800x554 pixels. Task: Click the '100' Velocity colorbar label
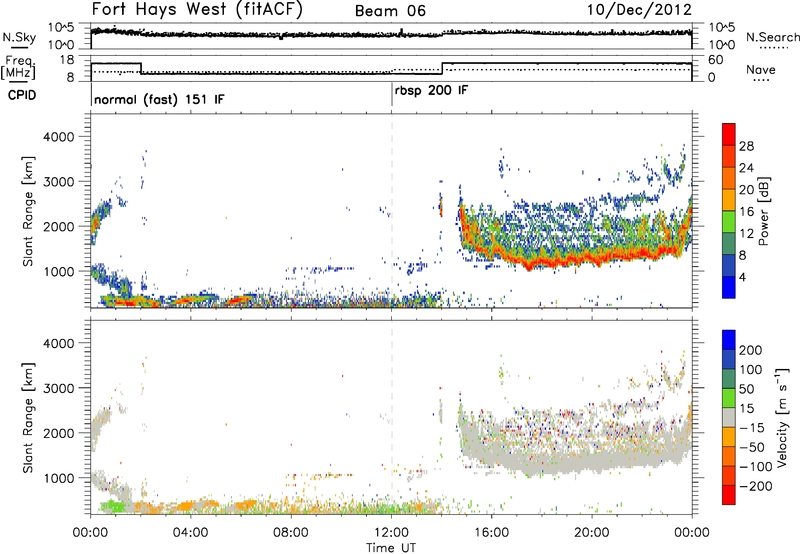(x=751, y=370)
